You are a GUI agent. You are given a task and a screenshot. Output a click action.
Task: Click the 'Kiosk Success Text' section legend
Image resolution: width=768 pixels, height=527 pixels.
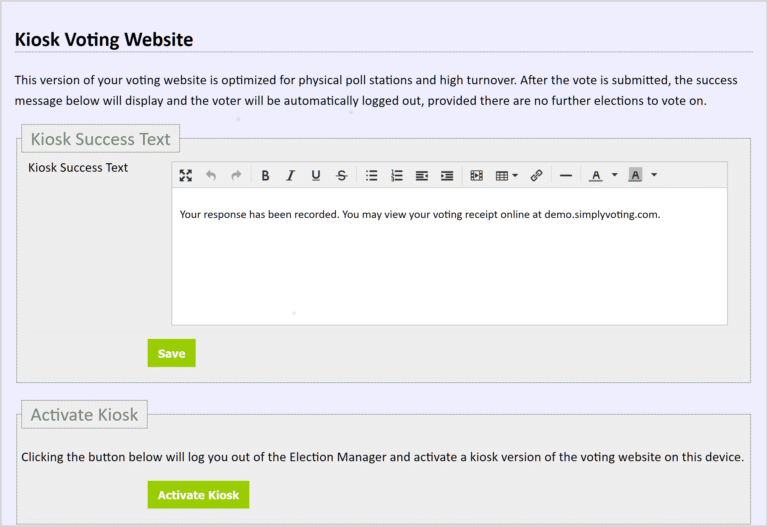(100, 139)
